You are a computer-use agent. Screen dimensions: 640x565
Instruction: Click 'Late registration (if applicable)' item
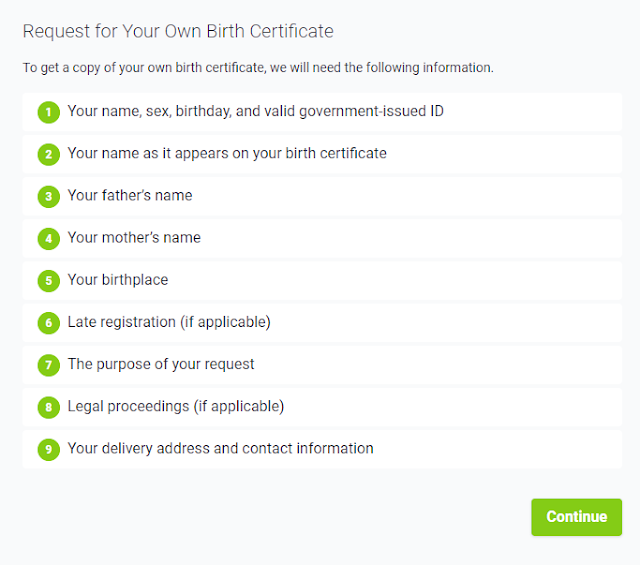click(x=169, y=322)
